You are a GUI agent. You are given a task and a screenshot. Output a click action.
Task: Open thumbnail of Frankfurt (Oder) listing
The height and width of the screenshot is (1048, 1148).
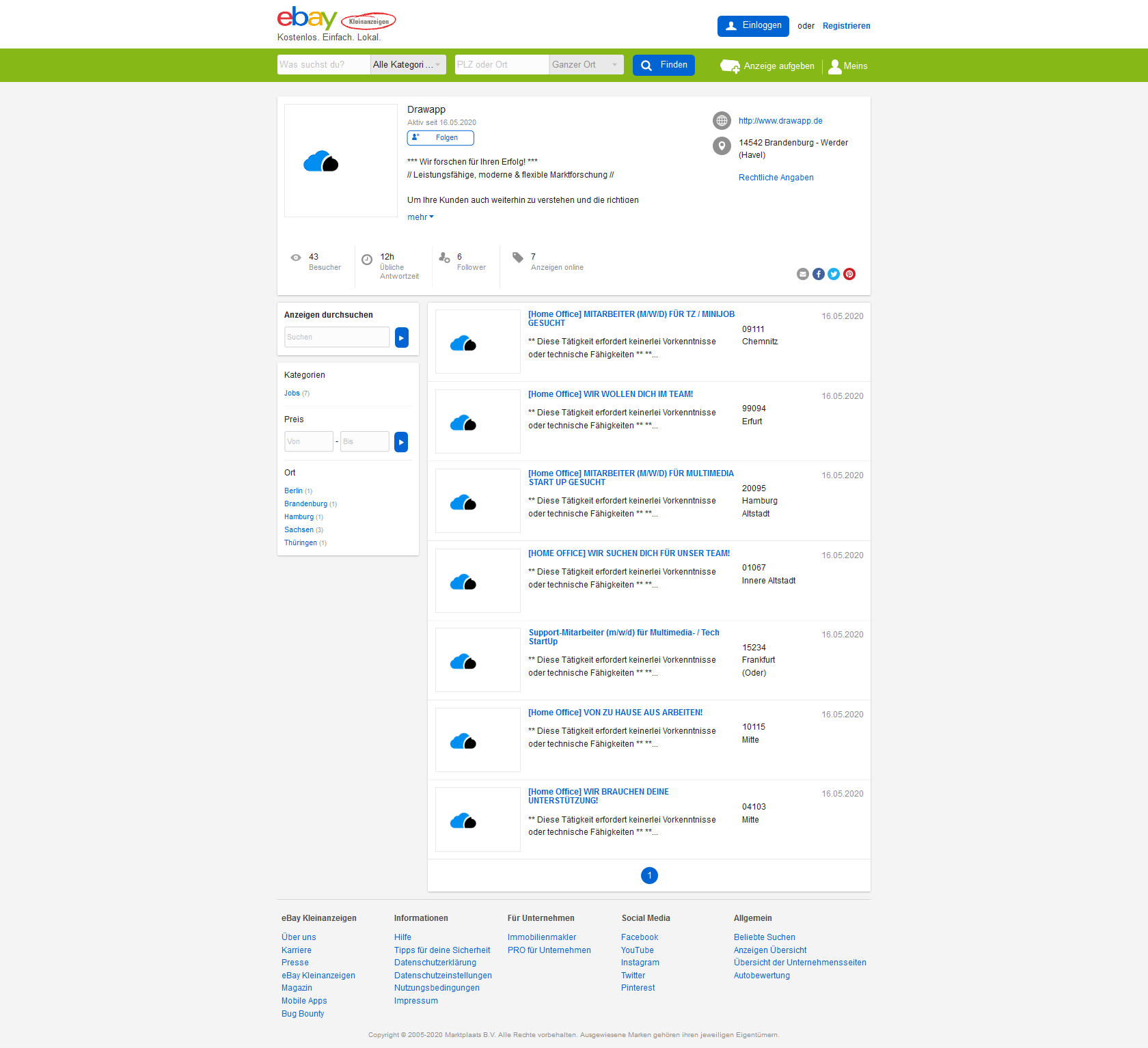tap(478, 660)
